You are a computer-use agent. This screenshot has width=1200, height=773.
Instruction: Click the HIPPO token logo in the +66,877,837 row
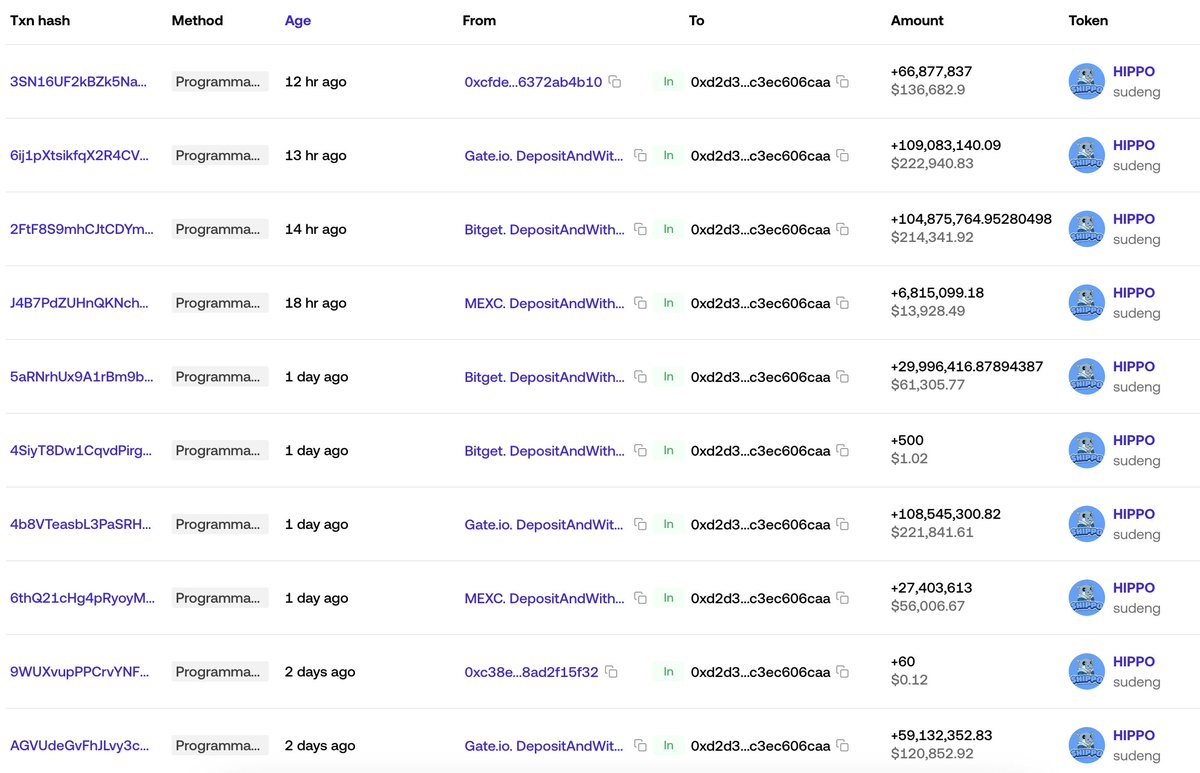click(x=1086, y=82)
